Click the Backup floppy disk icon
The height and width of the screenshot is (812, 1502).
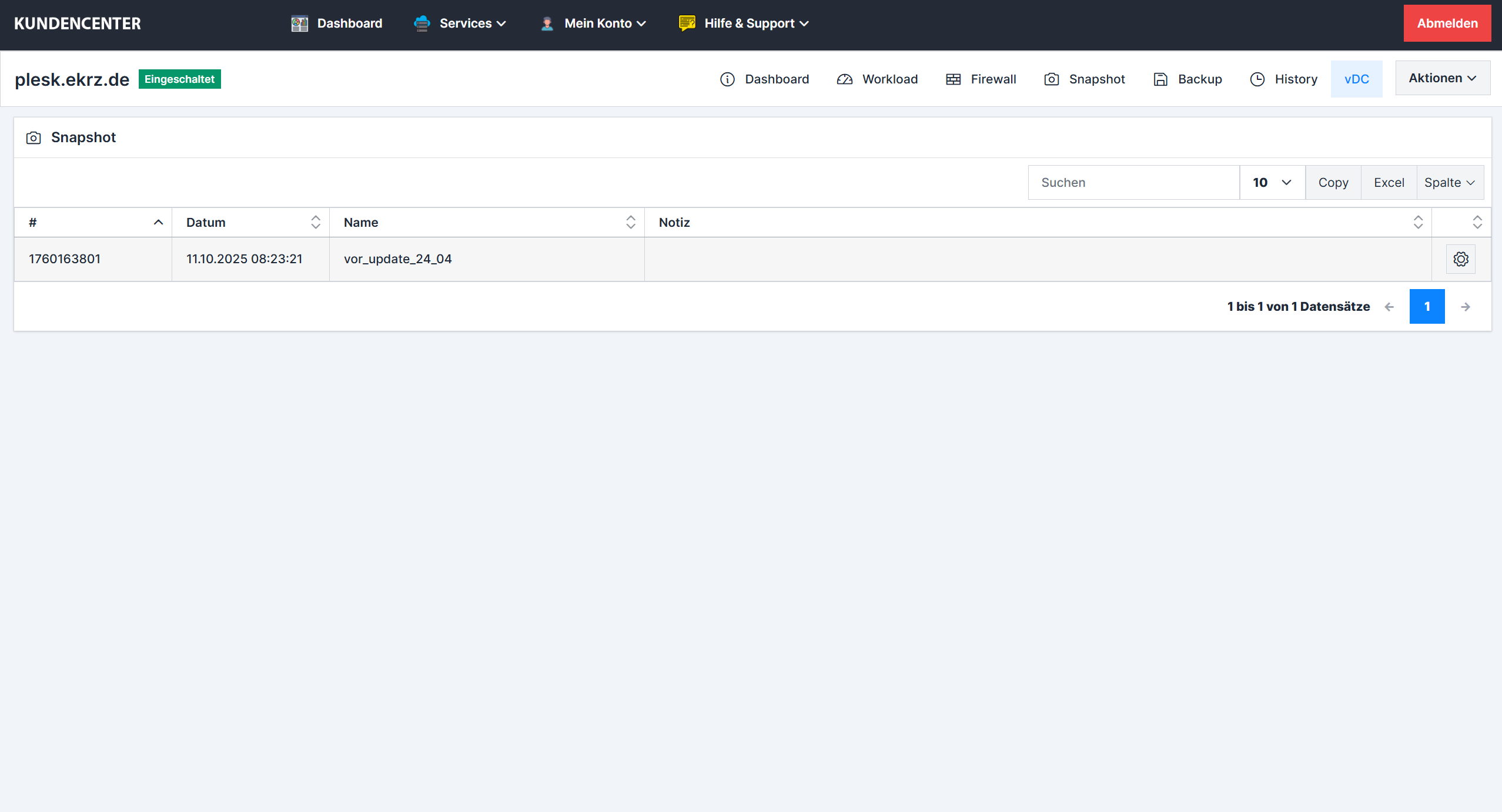1160,79
